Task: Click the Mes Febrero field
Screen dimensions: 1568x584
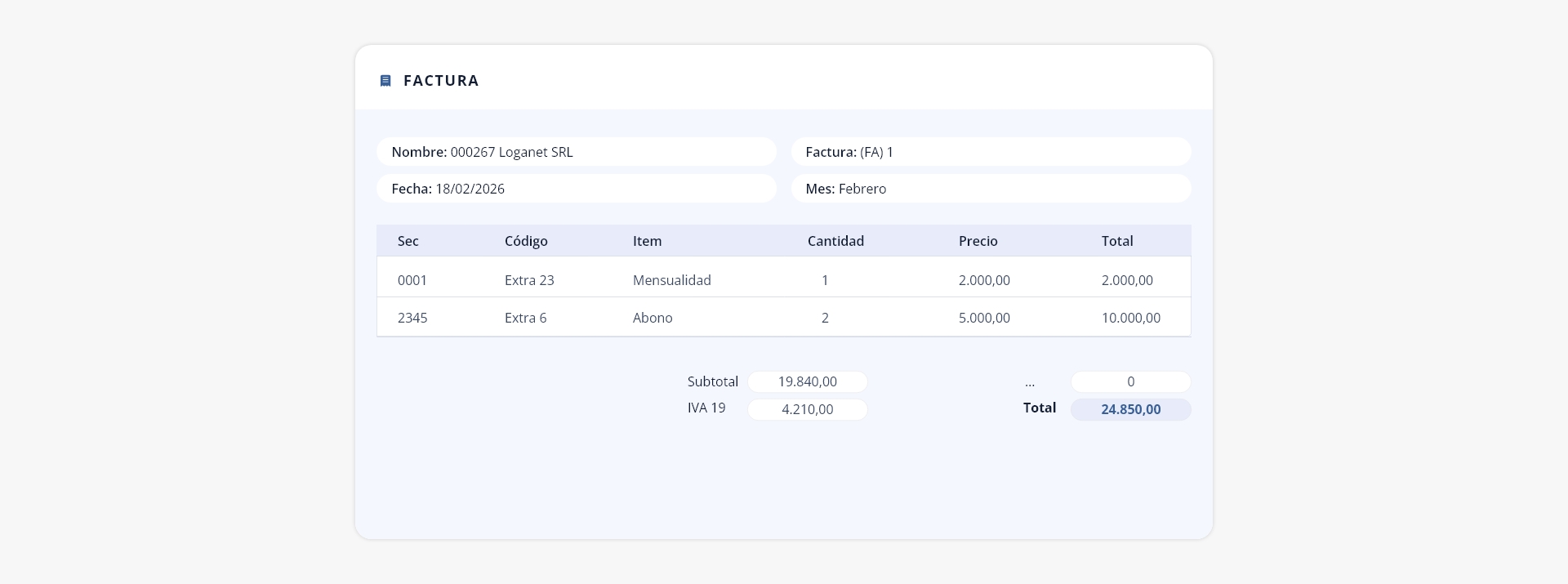Action: coord(991,189)
